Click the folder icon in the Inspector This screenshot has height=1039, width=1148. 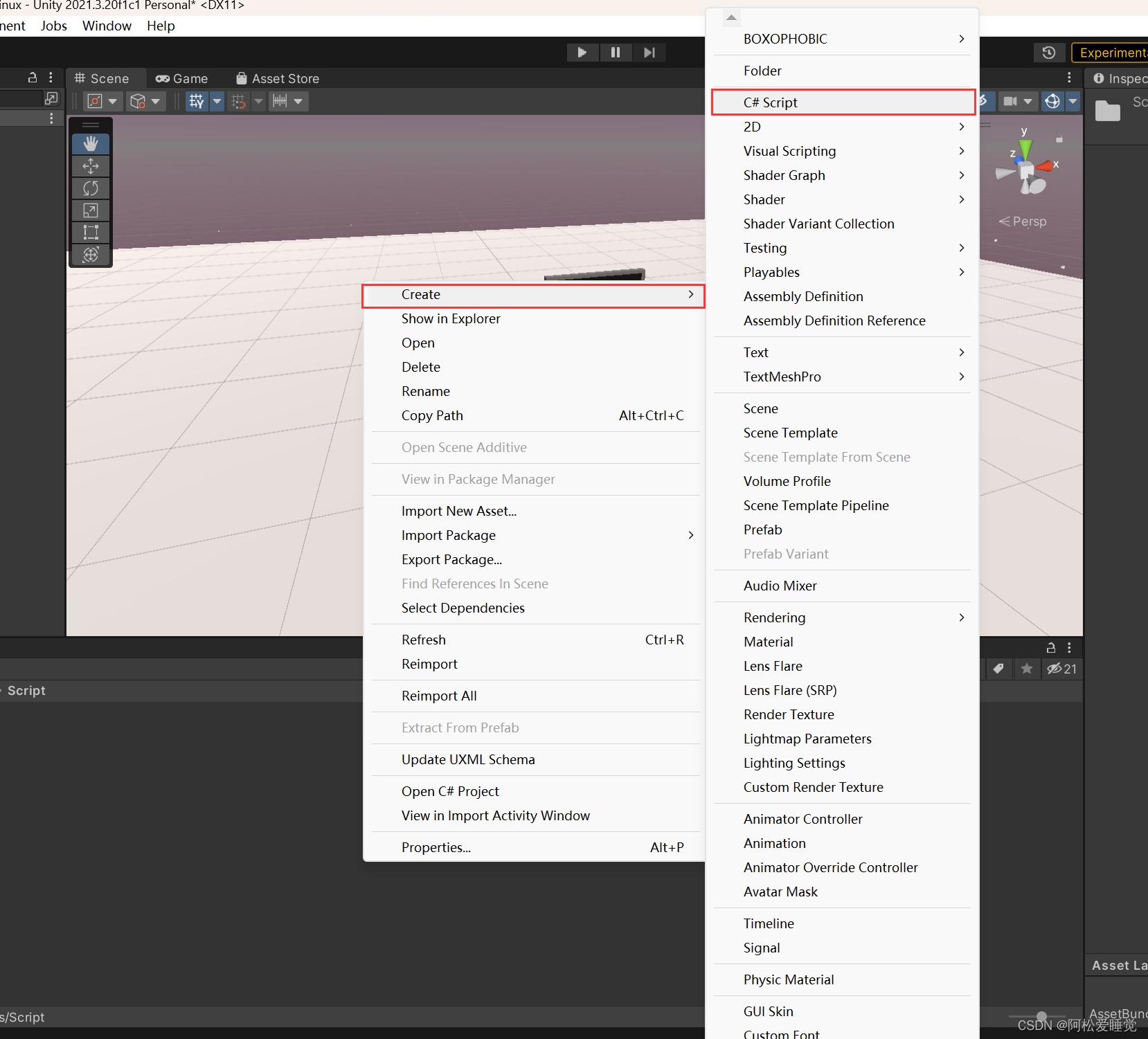tap(1108, 110)
